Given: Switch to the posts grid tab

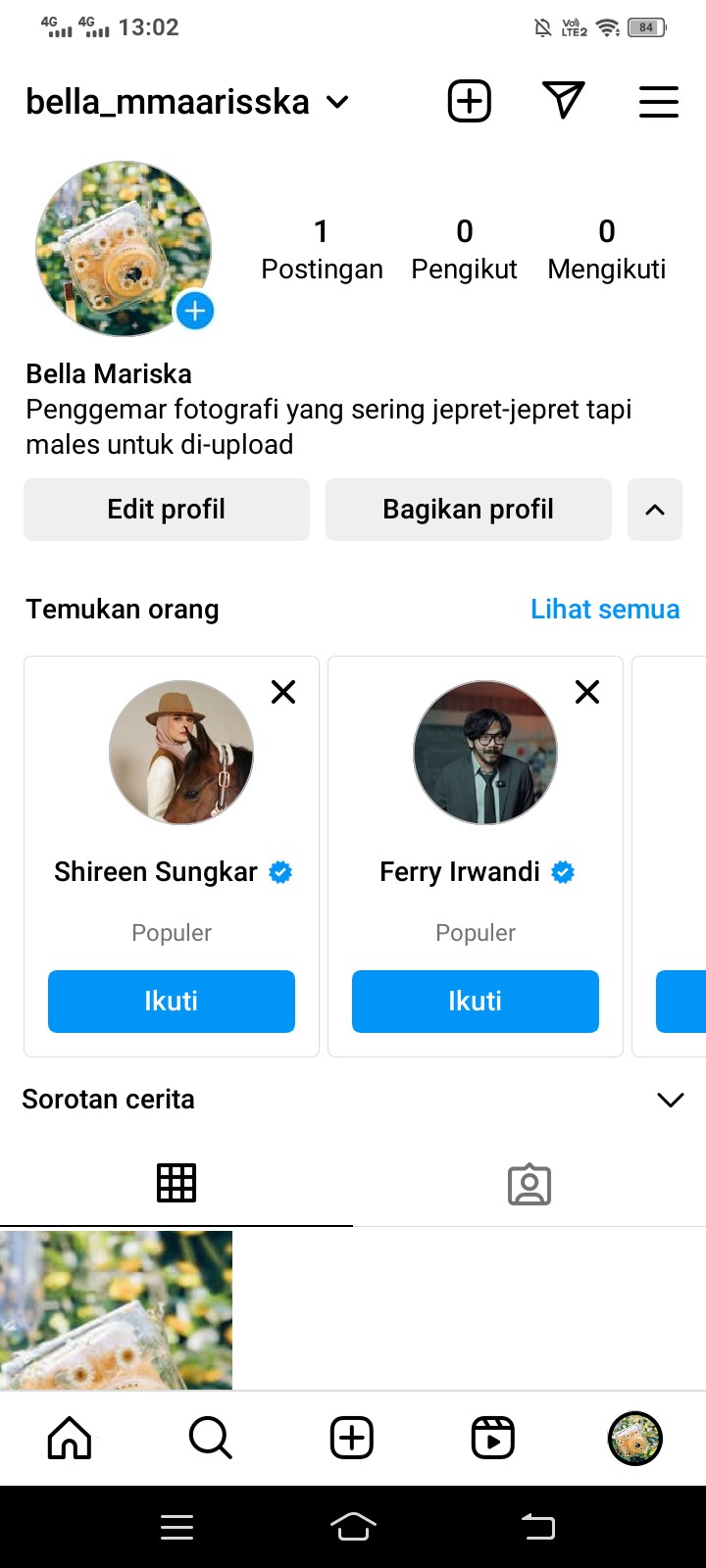Looking at the screenshot, I should coord(176,1183).
